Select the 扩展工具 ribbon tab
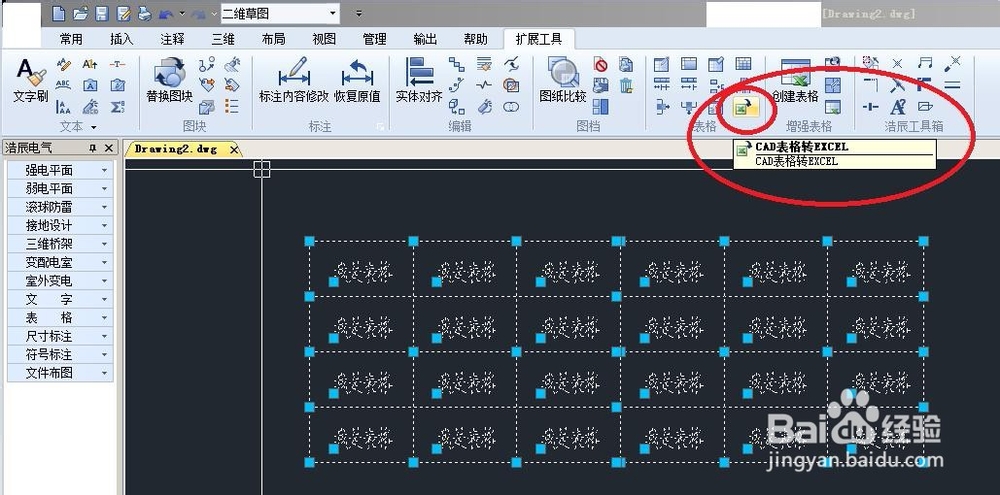The height and width of the screenshot is (495, 1000). click(x=539, y=40)
